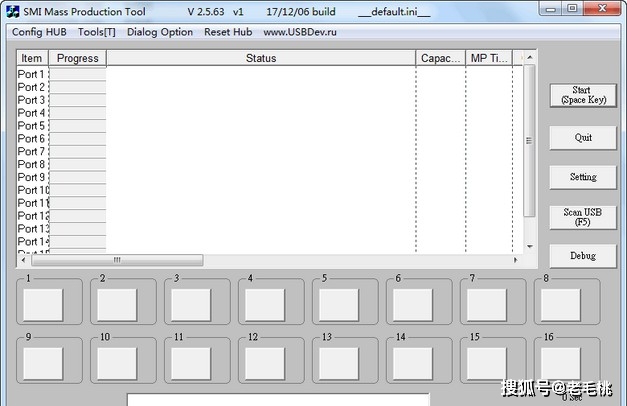Click the Debug button
627x406 pixels.
click(583, 256)
